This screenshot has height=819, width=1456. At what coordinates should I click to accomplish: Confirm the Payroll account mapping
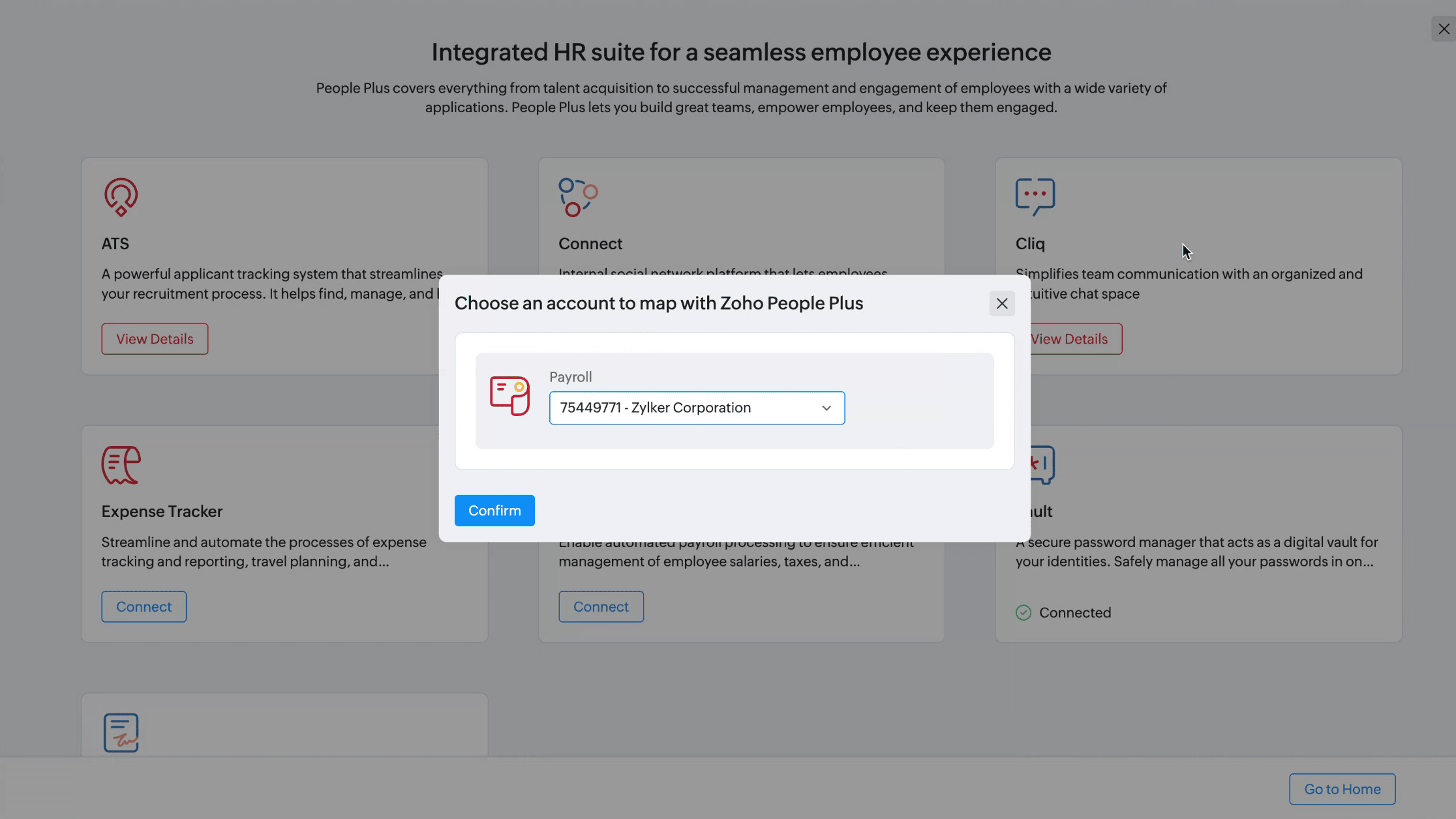click(494, 510)
